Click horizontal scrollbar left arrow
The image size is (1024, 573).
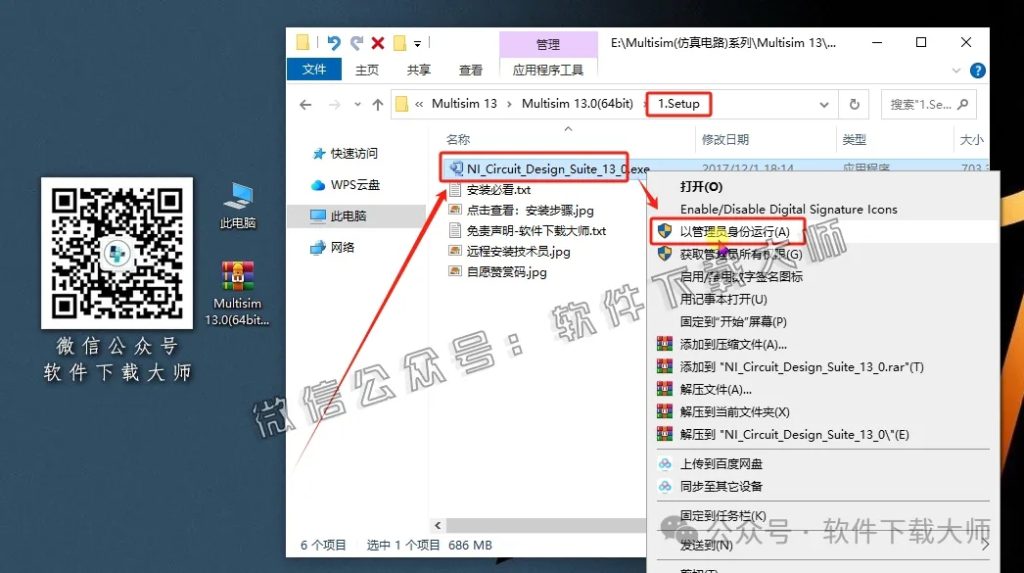(x=438, y=525)
